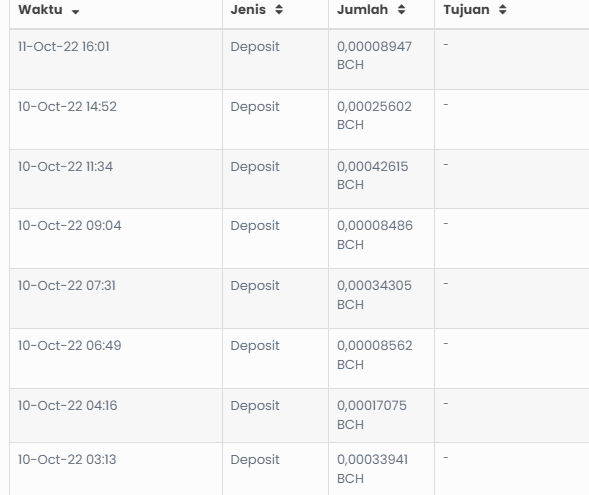
Task: Click Deposit in the 09:04 row
Action: 255,226
